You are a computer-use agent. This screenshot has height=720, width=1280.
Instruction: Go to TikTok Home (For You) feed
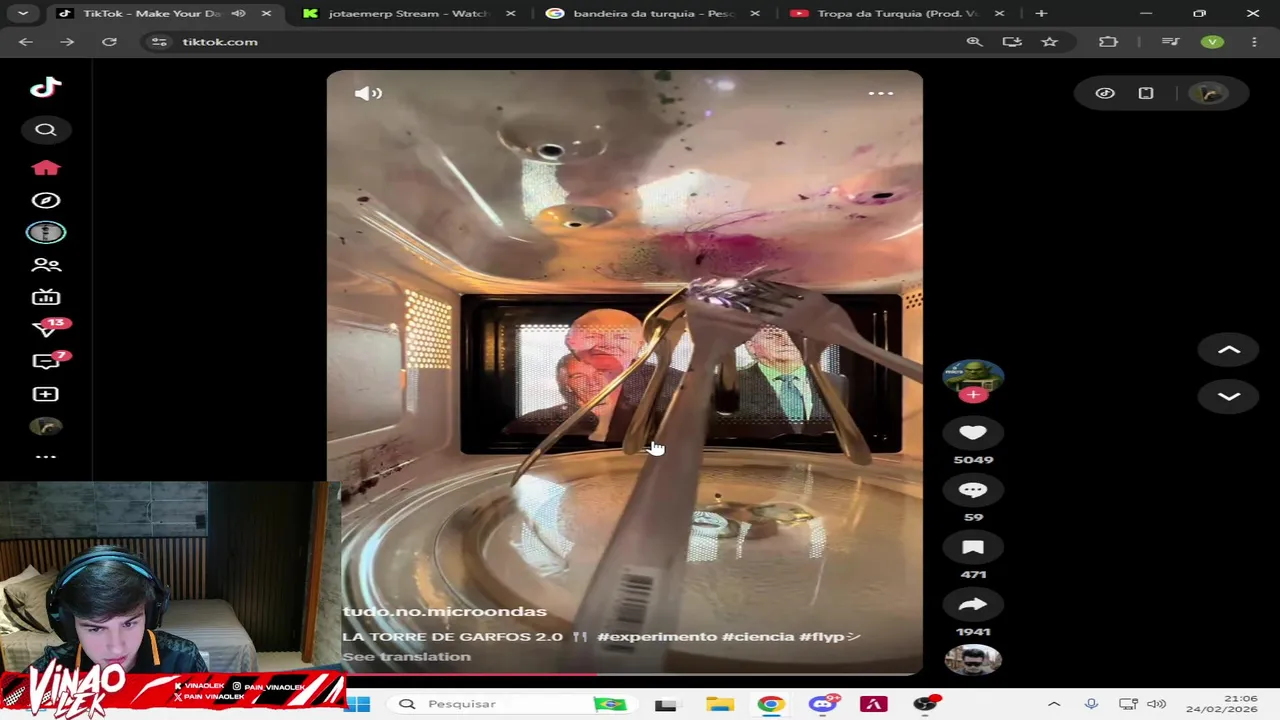point(46,167)
